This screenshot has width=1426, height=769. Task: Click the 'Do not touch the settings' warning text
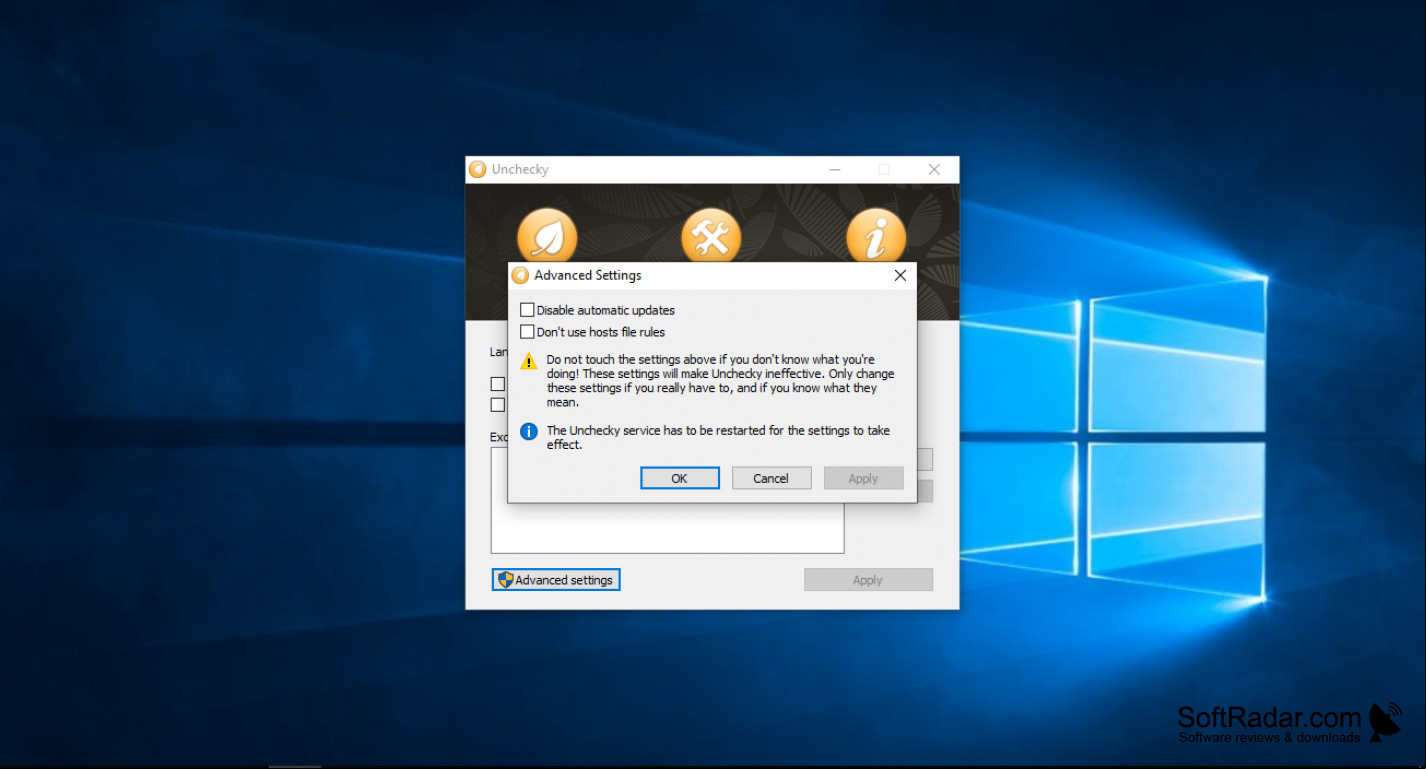pyautogui.click(x=720, y=381)
